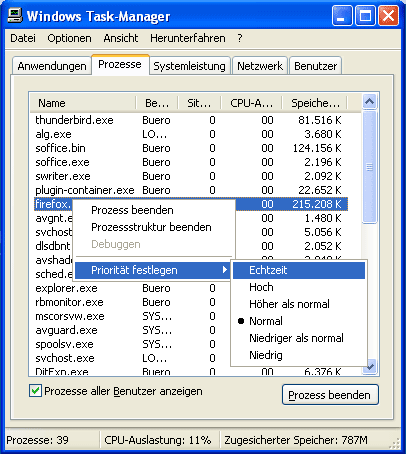406x454 pixels.
Task: Click the CPU-Auslastung: 11% status entry
Action: tap(158, 440)
